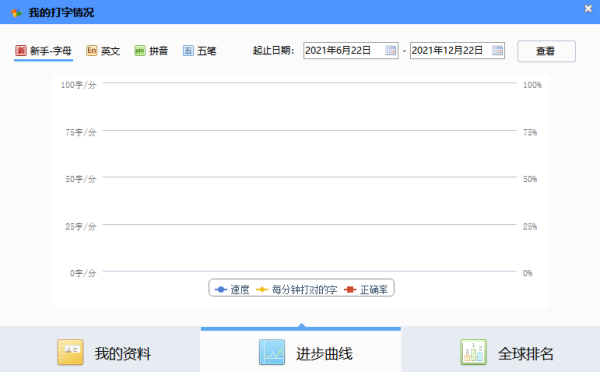Click the 我的资料 profile card icon
Screen dimensions: 600x372
coord(70,352)
